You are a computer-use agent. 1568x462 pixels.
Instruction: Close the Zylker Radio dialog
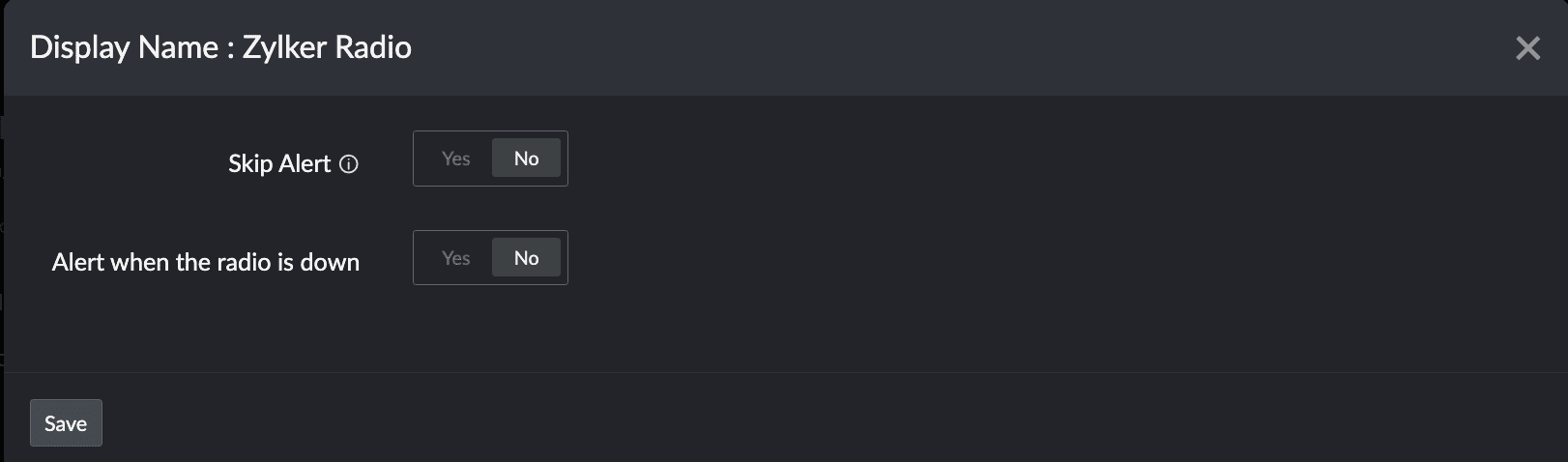click(x=1527, y=48)
